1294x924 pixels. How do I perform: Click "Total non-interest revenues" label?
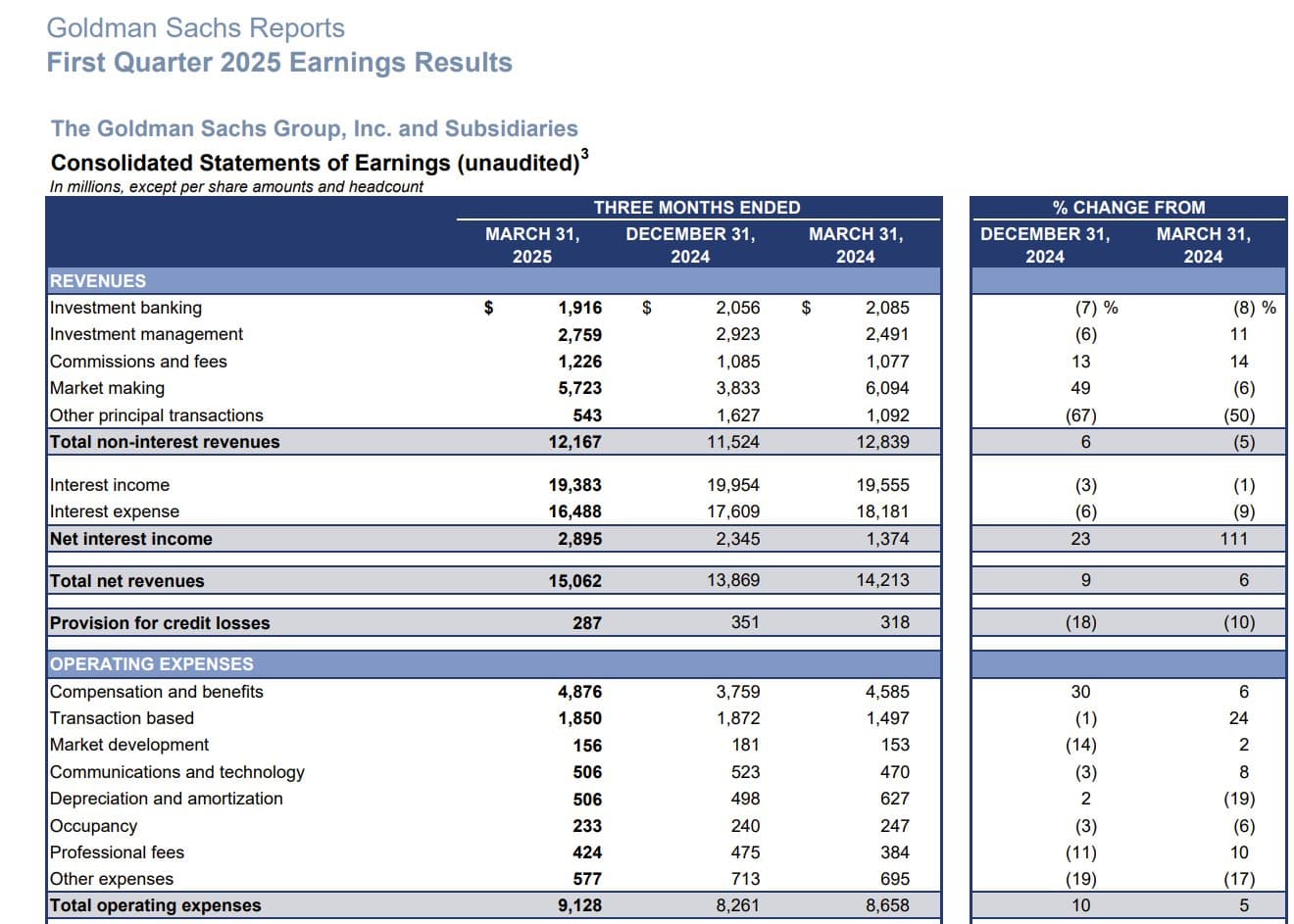165,442
